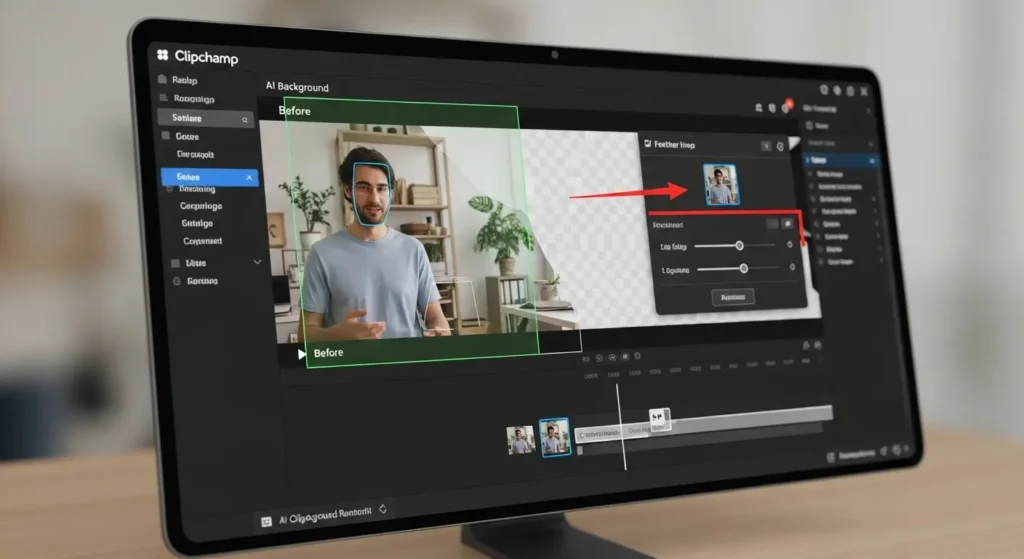Click the icon at the bottom-left of the AI background bar
This screenshot has width=1024, height=559.
266,521
